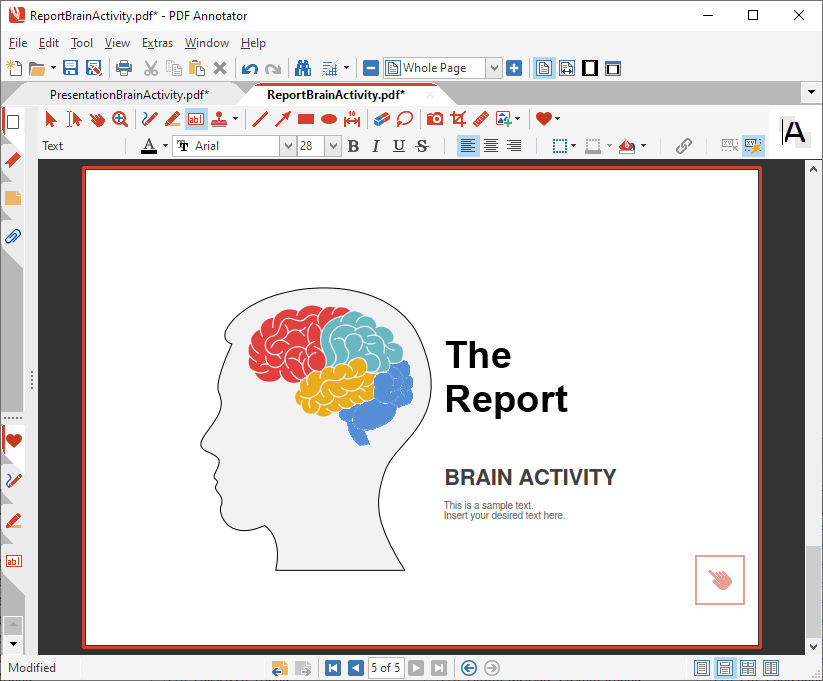Screen dimensions: 823x681
Task: Open the Arial font name dropdown
Action: pos(288,146)
